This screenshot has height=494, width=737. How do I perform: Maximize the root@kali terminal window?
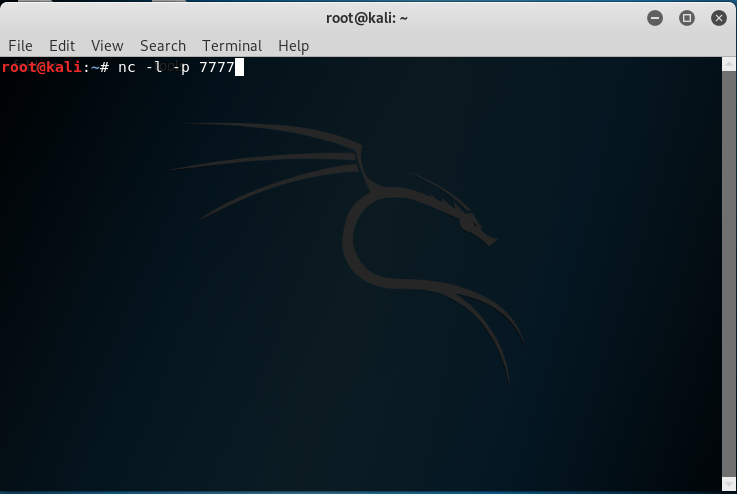[687, 18]
